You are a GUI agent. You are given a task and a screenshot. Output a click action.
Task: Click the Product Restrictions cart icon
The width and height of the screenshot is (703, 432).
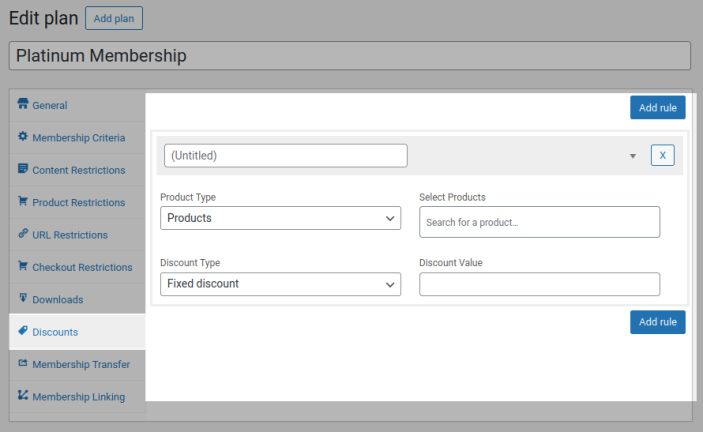(23, 201)
